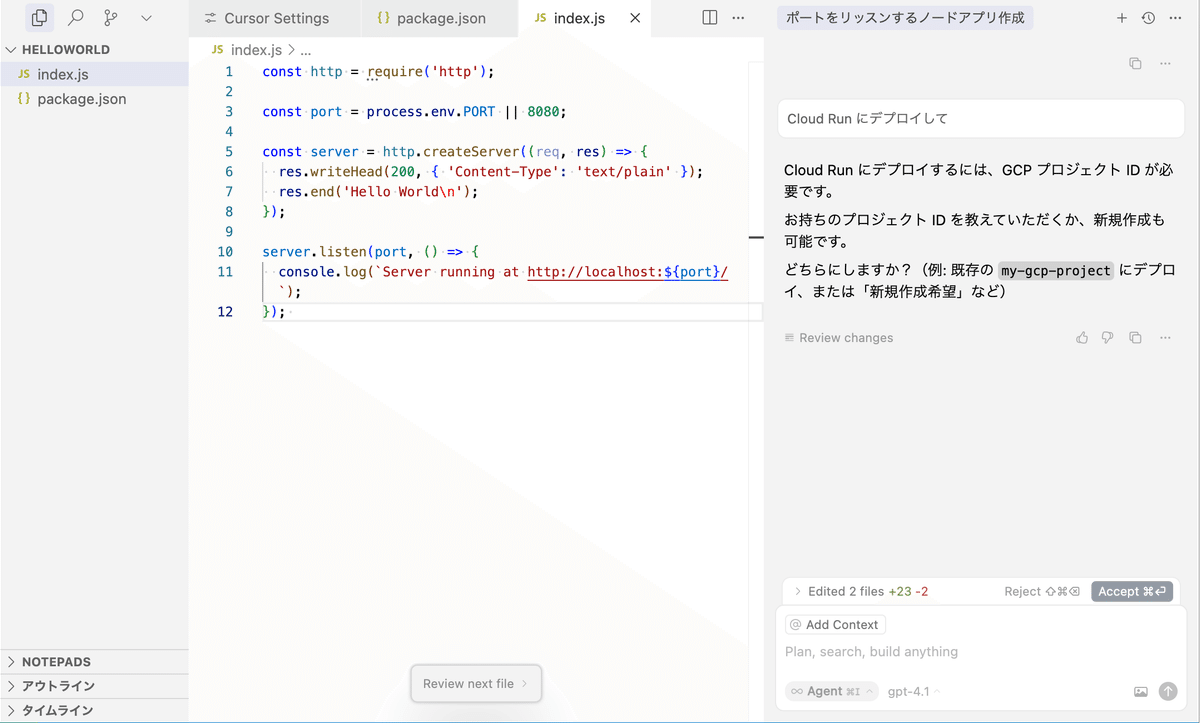Select the Search icon in the sidebar
Image resolution: width=1200 pixels, height=723 pixels.
pos(75,17)
